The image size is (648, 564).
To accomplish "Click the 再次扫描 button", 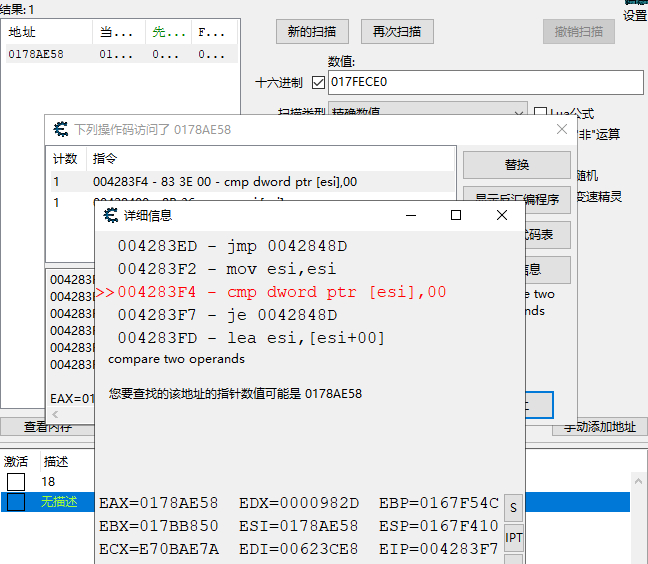I will pos(397,31).
